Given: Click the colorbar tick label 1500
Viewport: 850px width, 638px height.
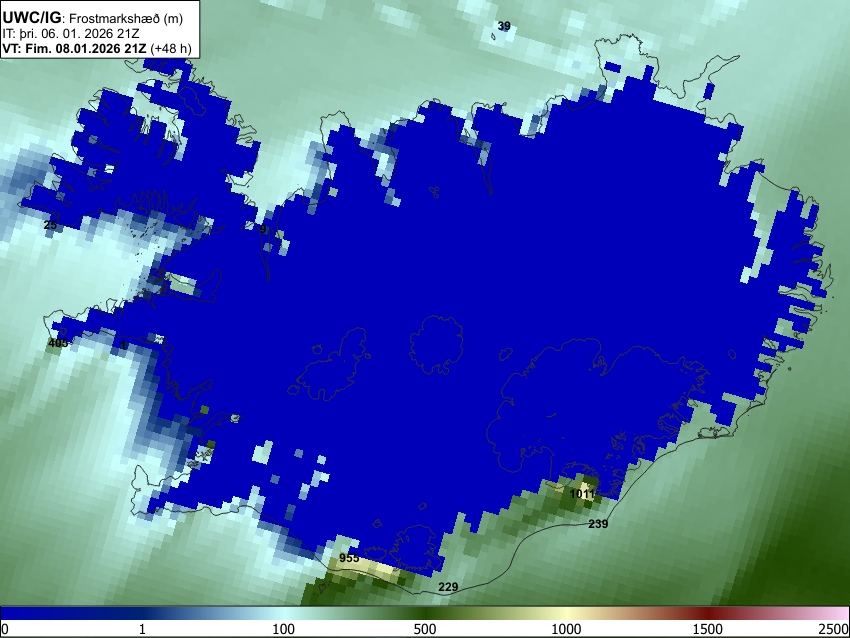Looking at the screenshot, I should 708,629.
